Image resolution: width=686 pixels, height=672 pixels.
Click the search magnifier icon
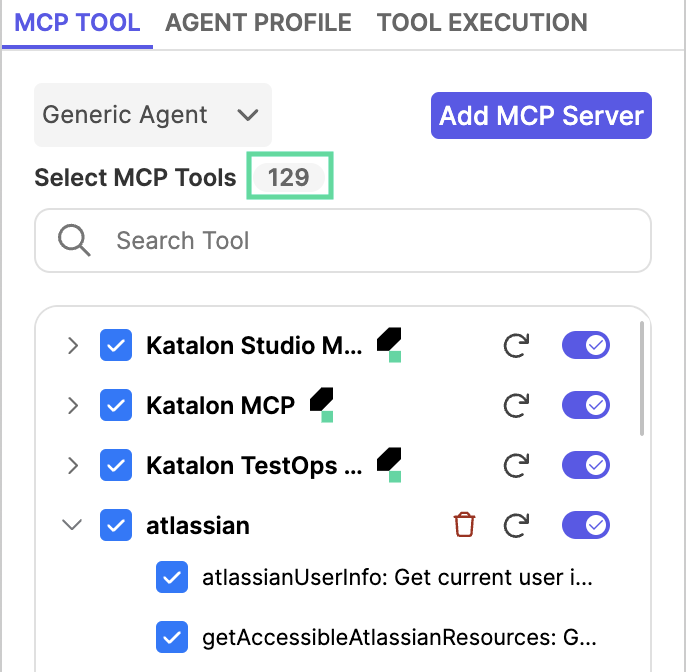click(74, 240)
